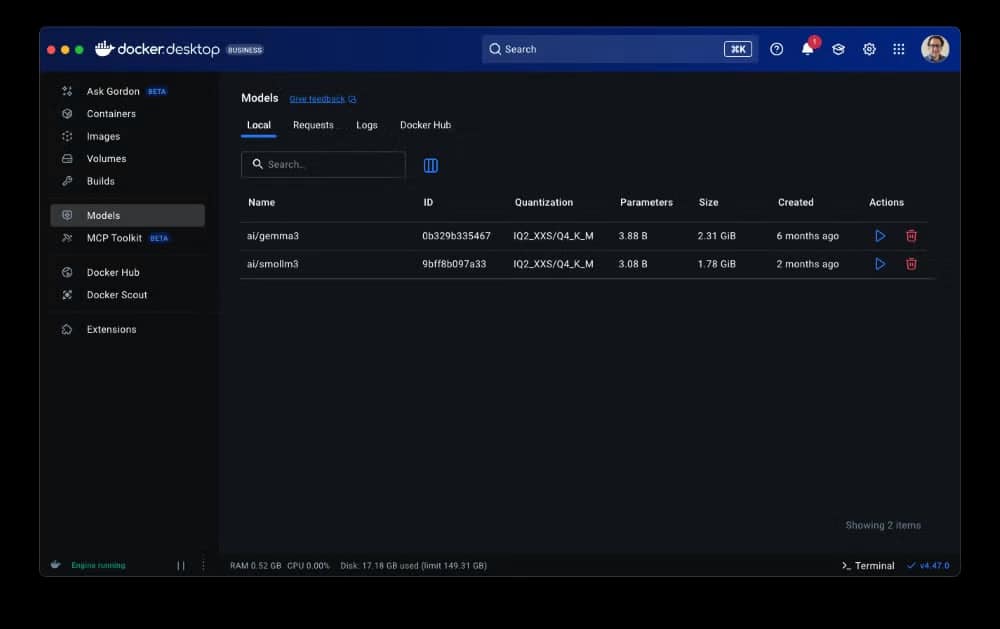
Task: Open the Terminal panel
Action: 868,566
